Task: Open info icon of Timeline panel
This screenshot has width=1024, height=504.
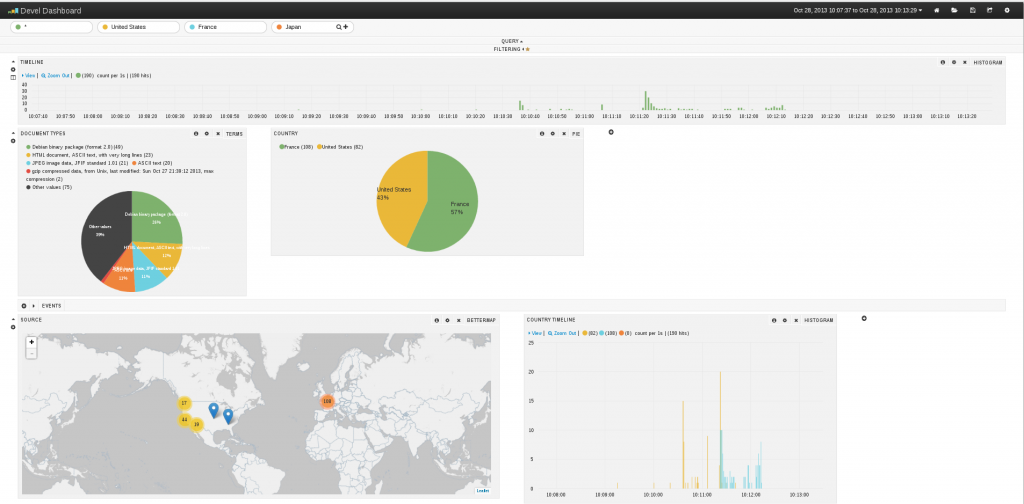Action: coord(942,63)
